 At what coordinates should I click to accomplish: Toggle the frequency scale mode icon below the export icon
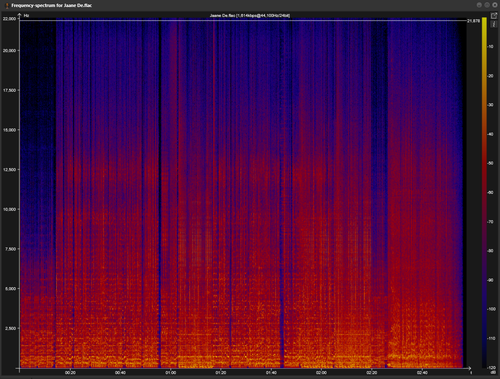pyautogui.click(x=494, y=23)
